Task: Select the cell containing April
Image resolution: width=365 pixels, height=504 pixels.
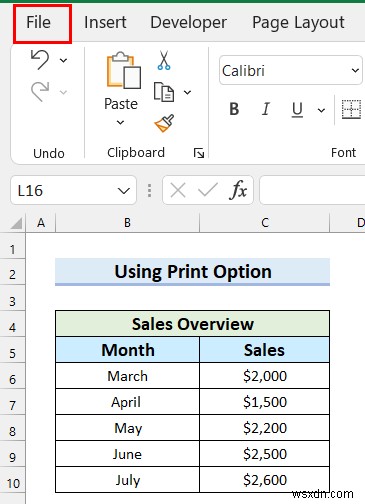Action: pos(128,402)
